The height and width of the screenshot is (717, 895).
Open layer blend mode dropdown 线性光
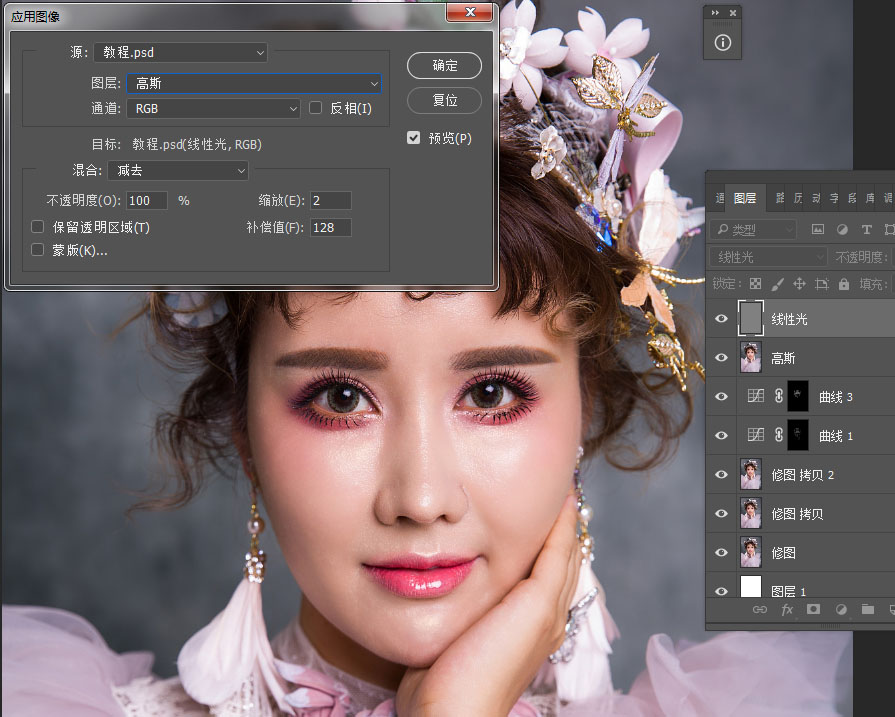pos(768,257)
